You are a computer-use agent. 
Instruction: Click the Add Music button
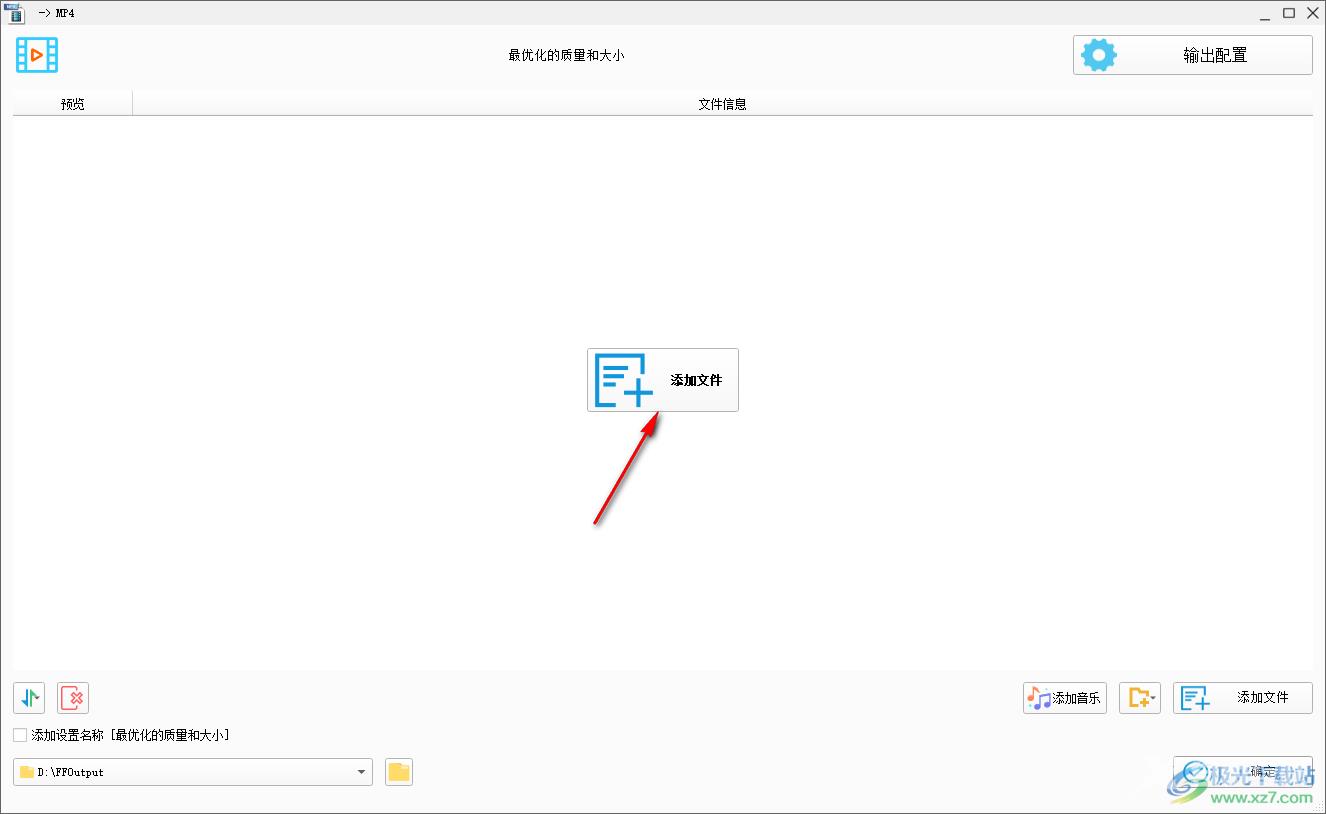pyautogui.click(x=1065, y=698)
